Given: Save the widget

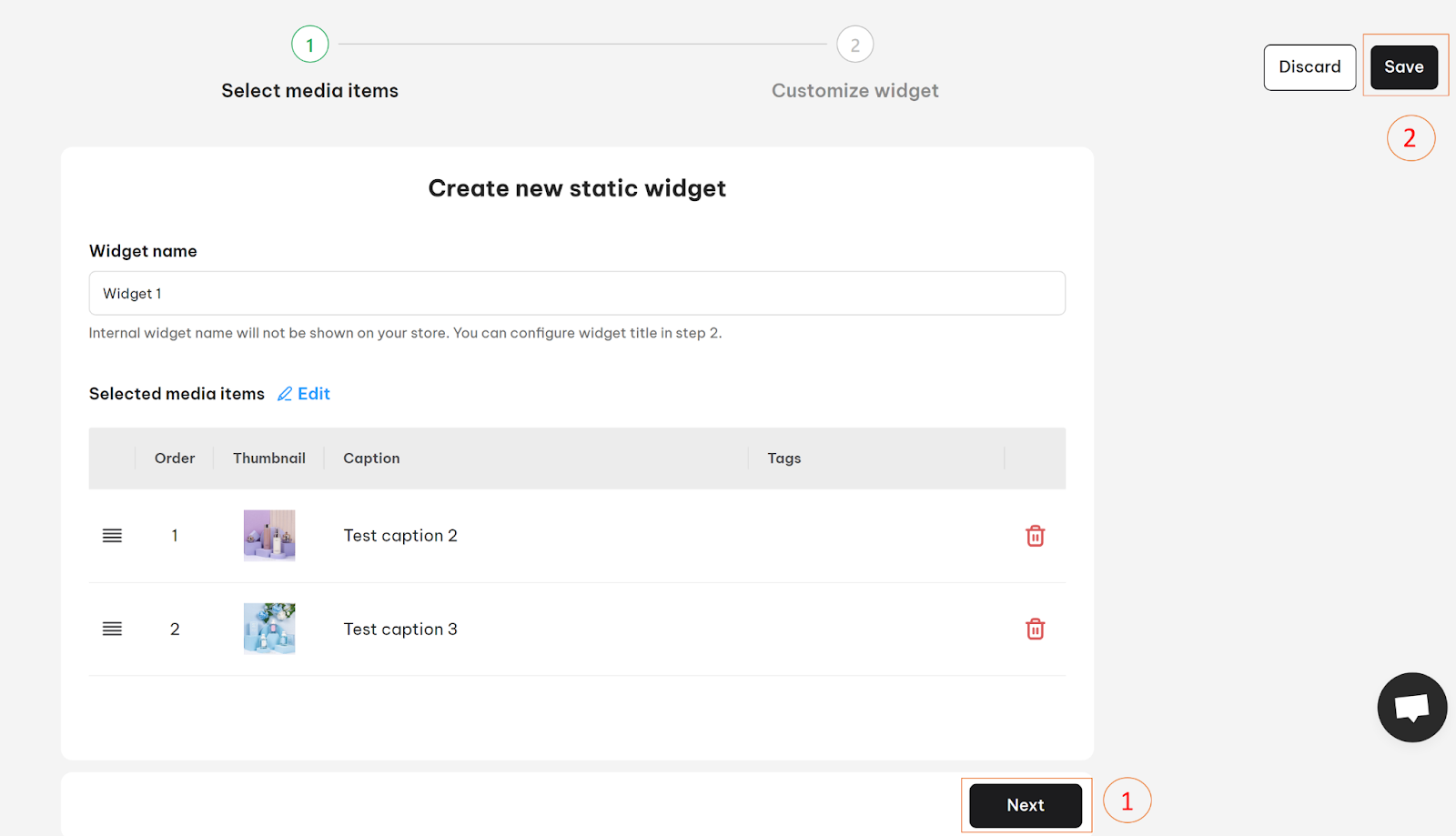Looking at the screenshot, I should [x=1404, y=66].
